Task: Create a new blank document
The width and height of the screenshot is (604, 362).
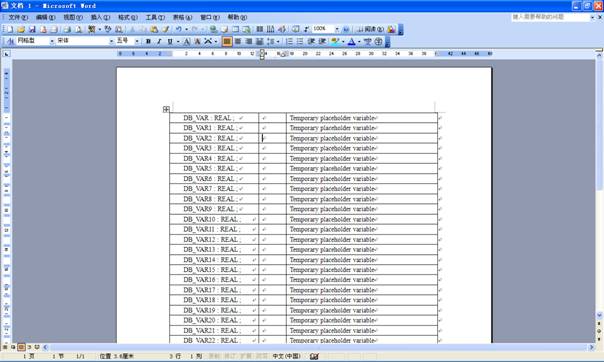Action: pyautogui.click(x=9, y=29)
